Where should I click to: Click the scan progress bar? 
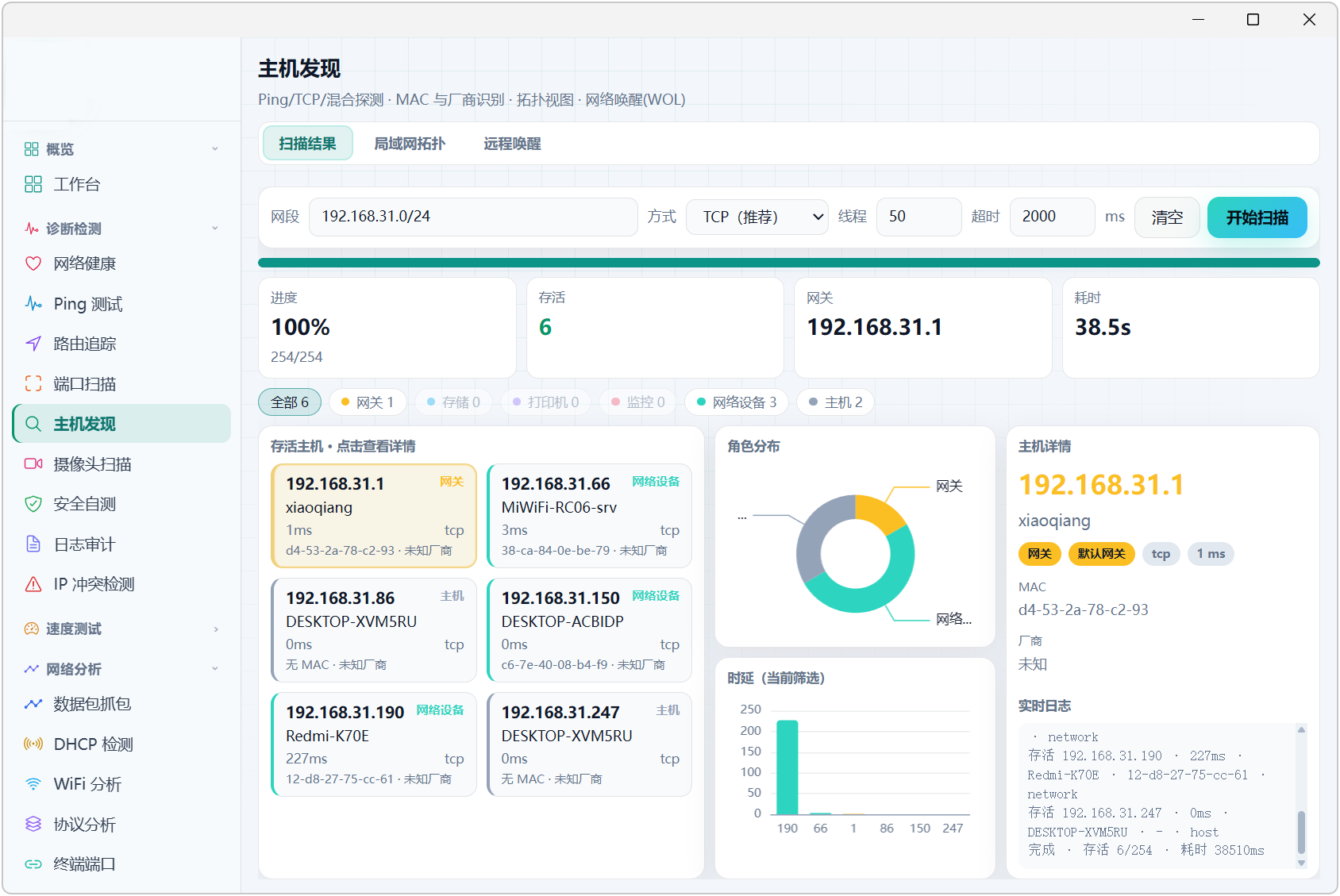(788, 263)
